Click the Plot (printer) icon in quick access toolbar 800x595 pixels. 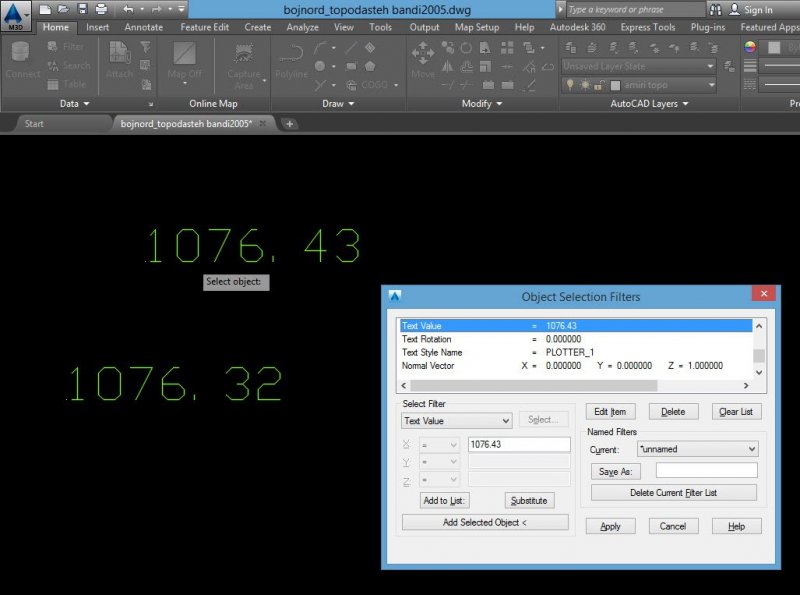pos(101,9)
